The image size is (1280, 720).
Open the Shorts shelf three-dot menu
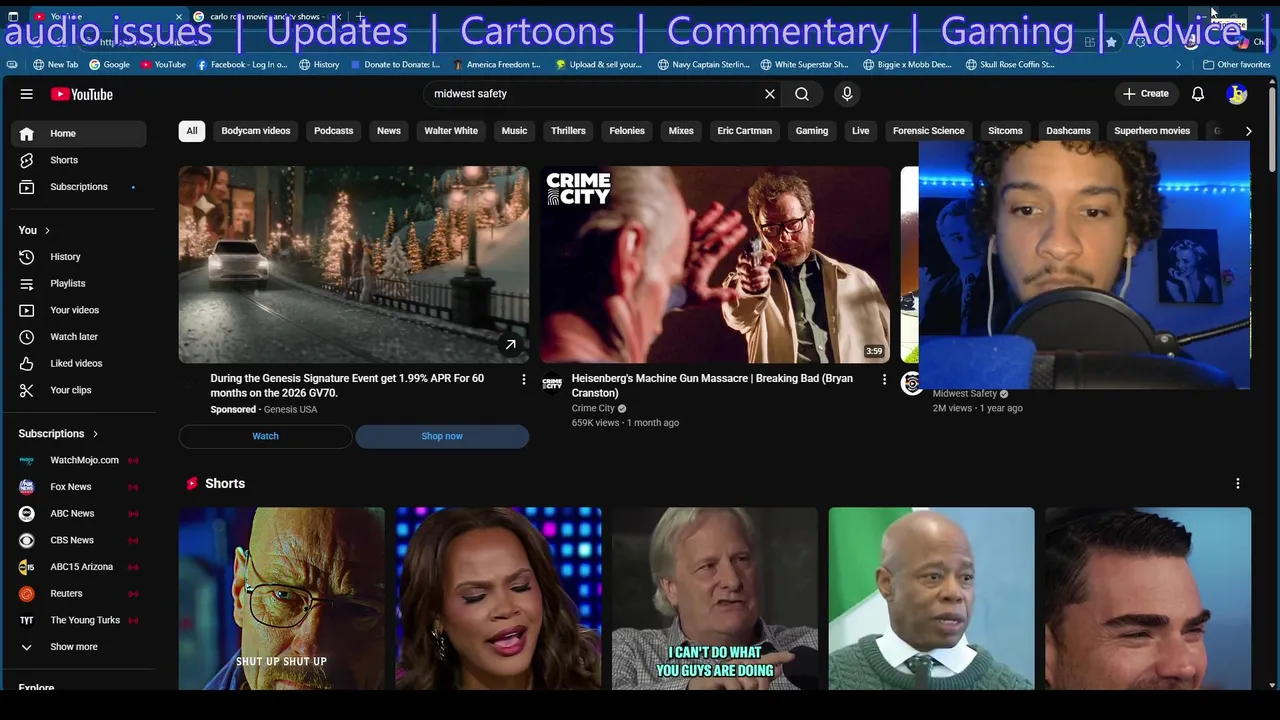click(1238, 484)
